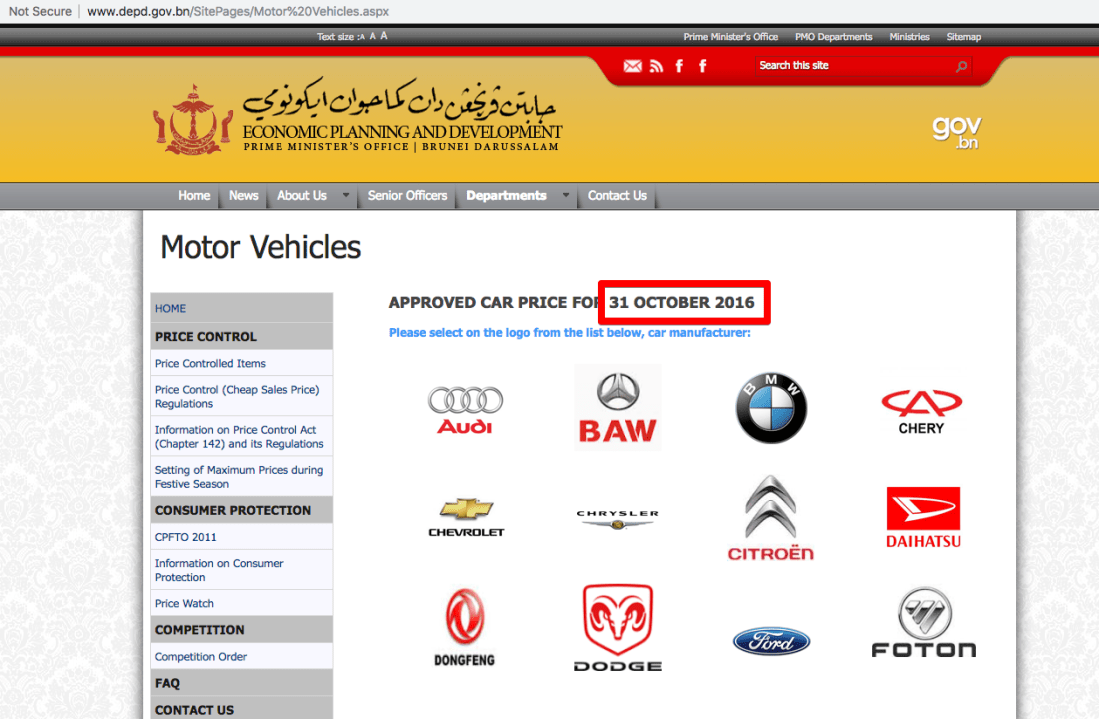Screen dimensions: 1099x719
Task: Click the search magnifier icon
Action: 960,66
